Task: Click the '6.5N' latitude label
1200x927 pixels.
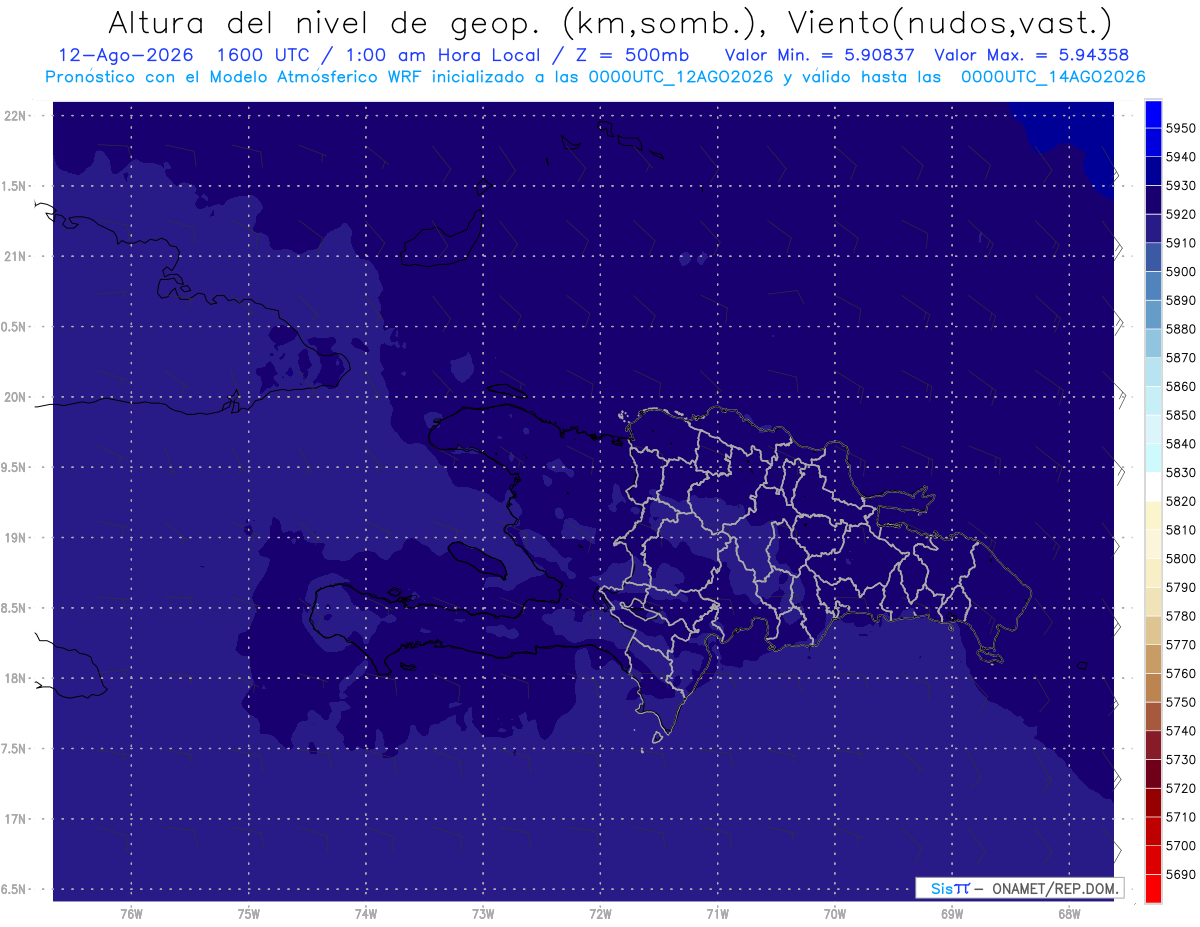Action: click(x=15, y=889)
